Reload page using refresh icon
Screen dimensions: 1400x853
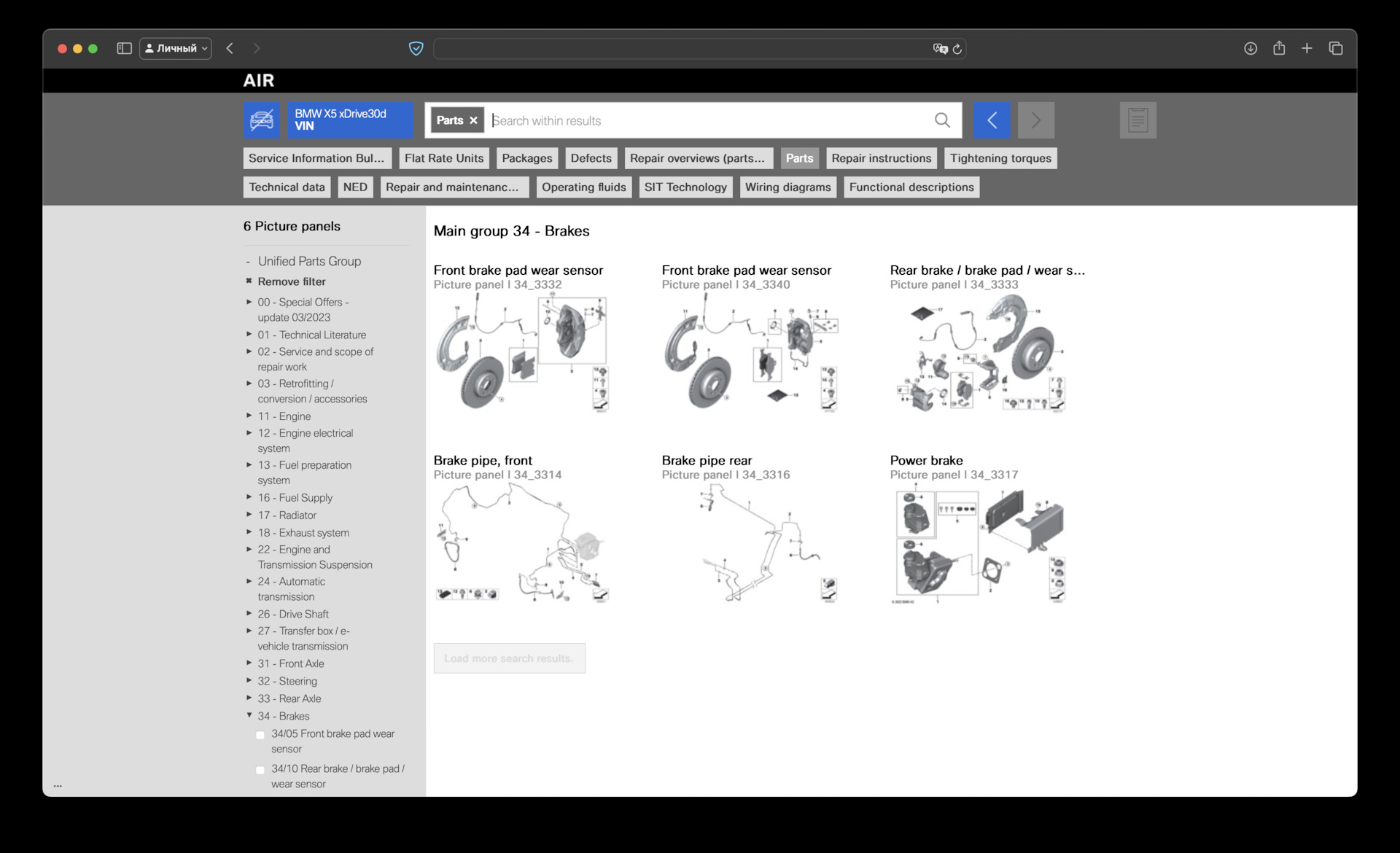point(957,49)
